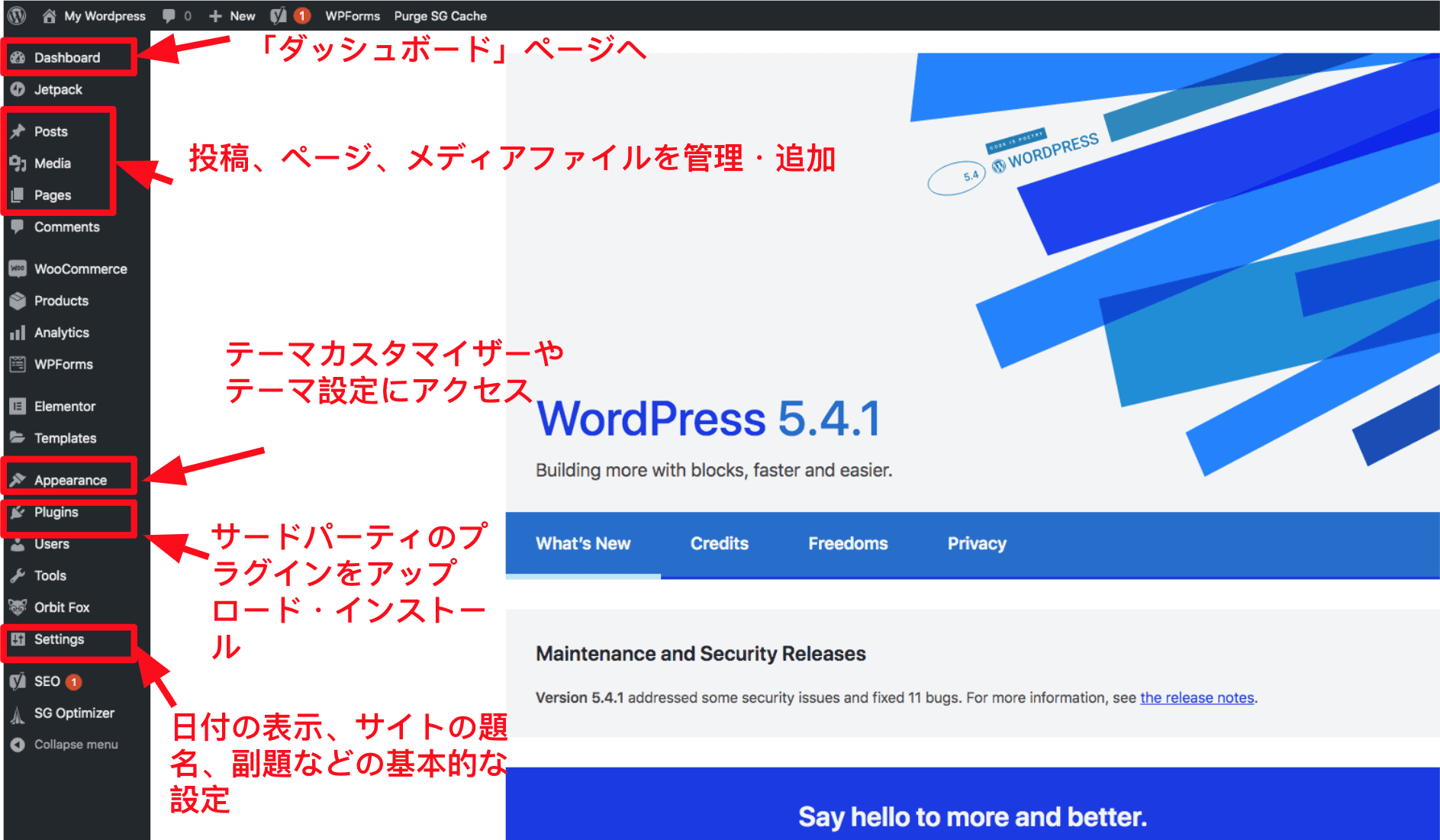
Task: Click the Appearance paintbrush icon
Action: (x=18, y=480)
